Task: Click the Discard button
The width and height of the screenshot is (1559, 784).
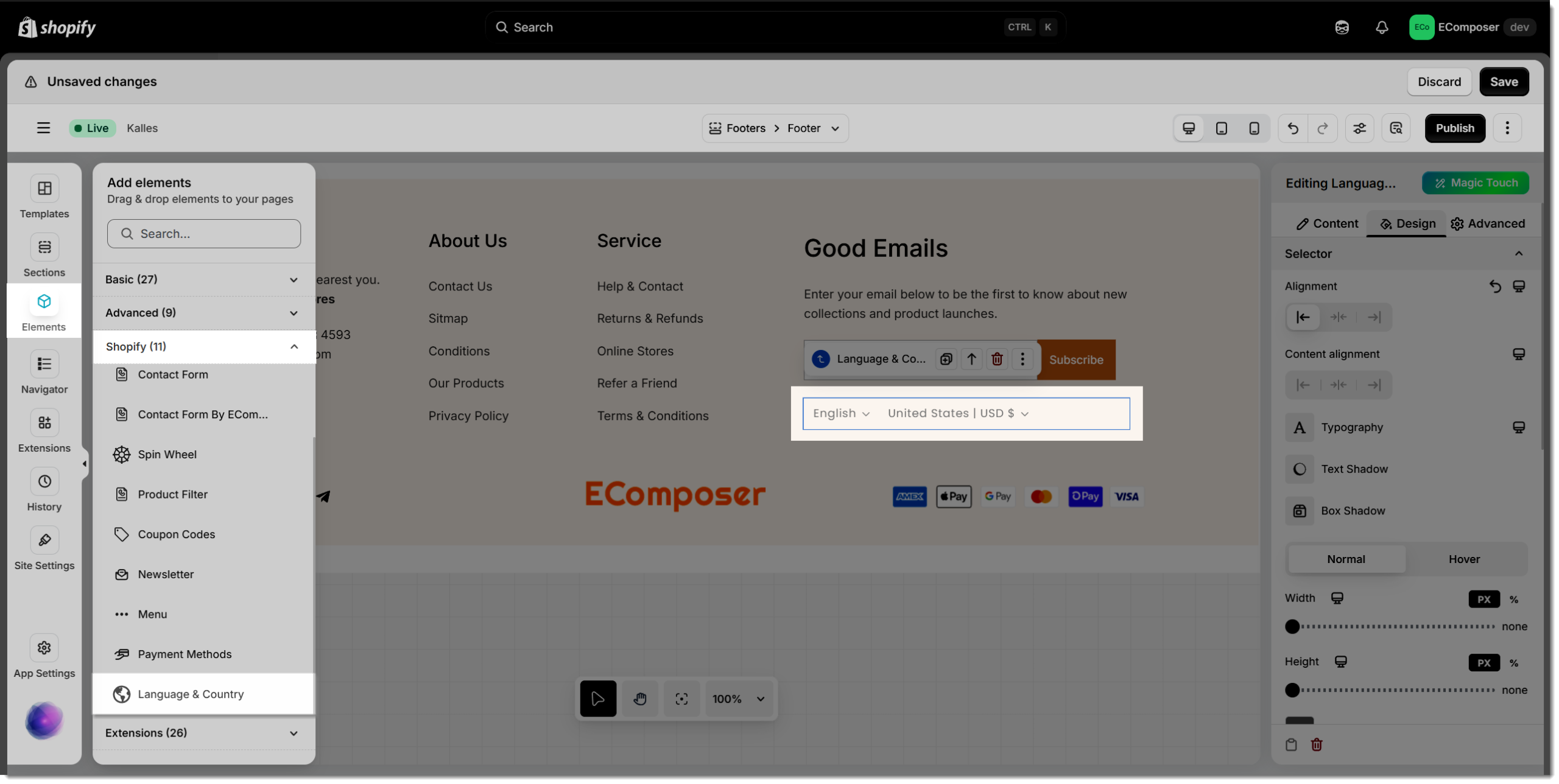Action: tap(1439, 82)
